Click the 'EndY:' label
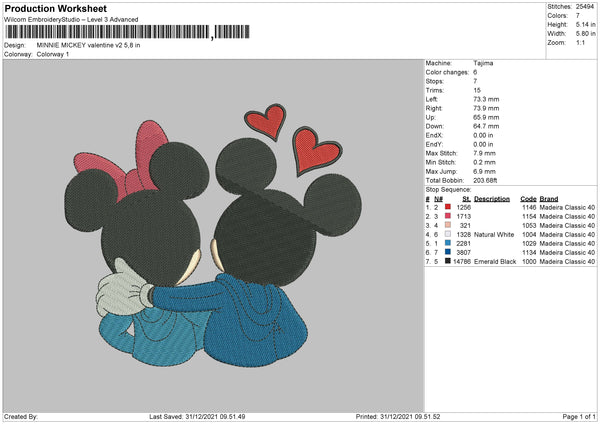 [x=434, y=144]
